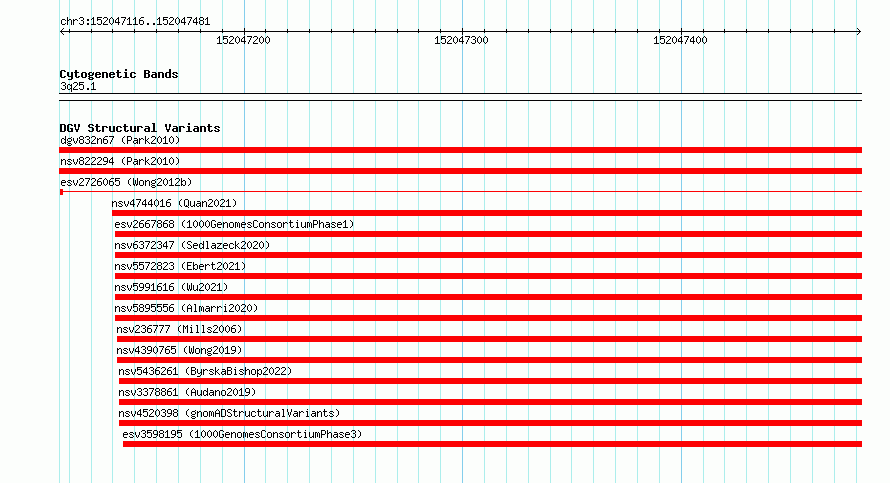
Task: Click the red bar of nsv822294
Action: tap(460, 171)
